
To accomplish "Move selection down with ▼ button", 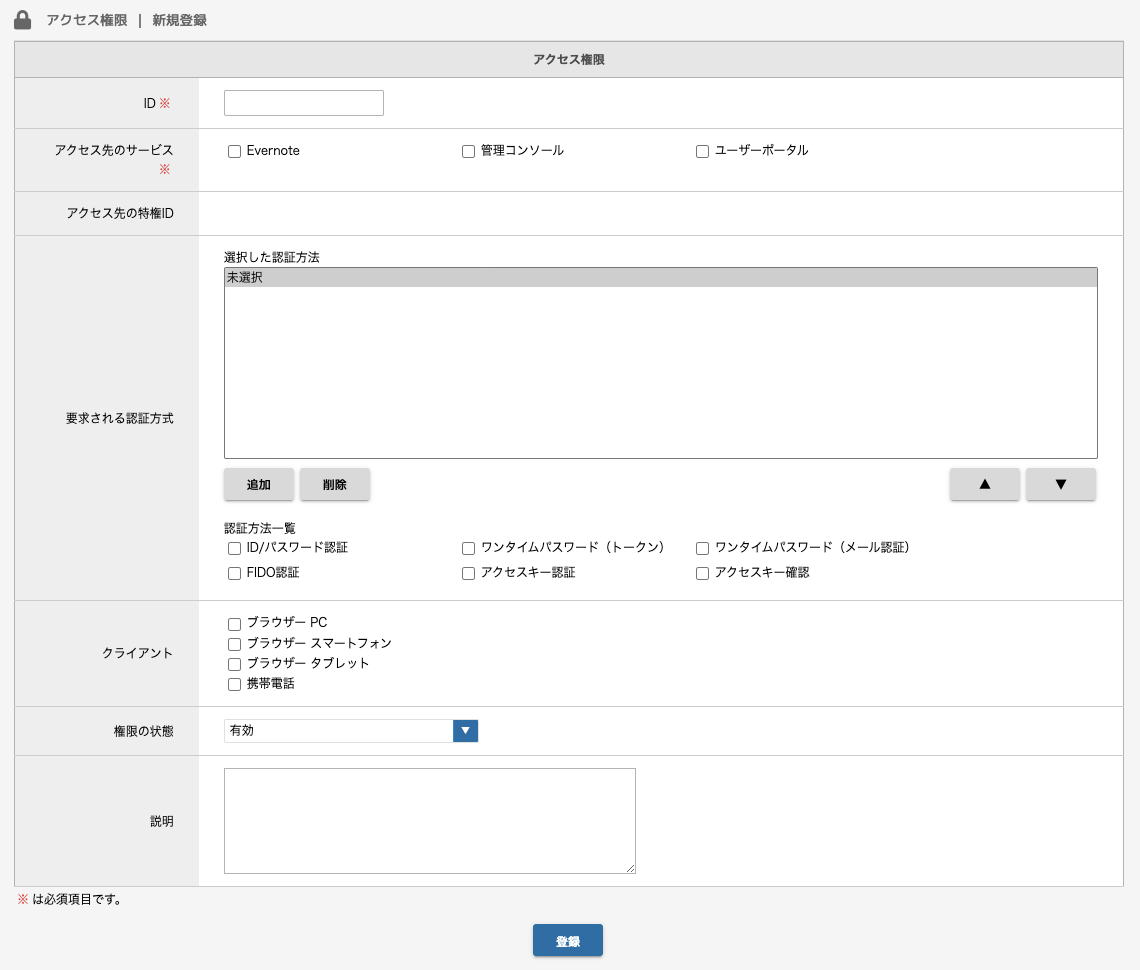I will 1061,484.
